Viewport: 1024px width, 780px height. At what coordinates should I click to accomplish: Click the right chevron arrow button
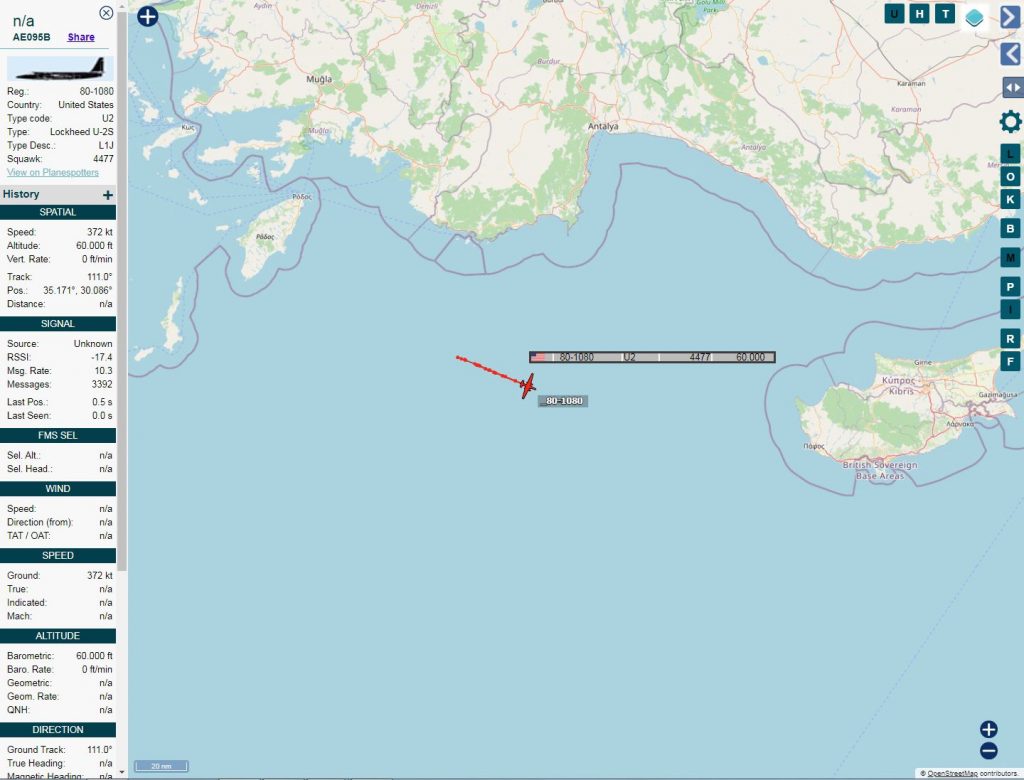[1011, 16]
